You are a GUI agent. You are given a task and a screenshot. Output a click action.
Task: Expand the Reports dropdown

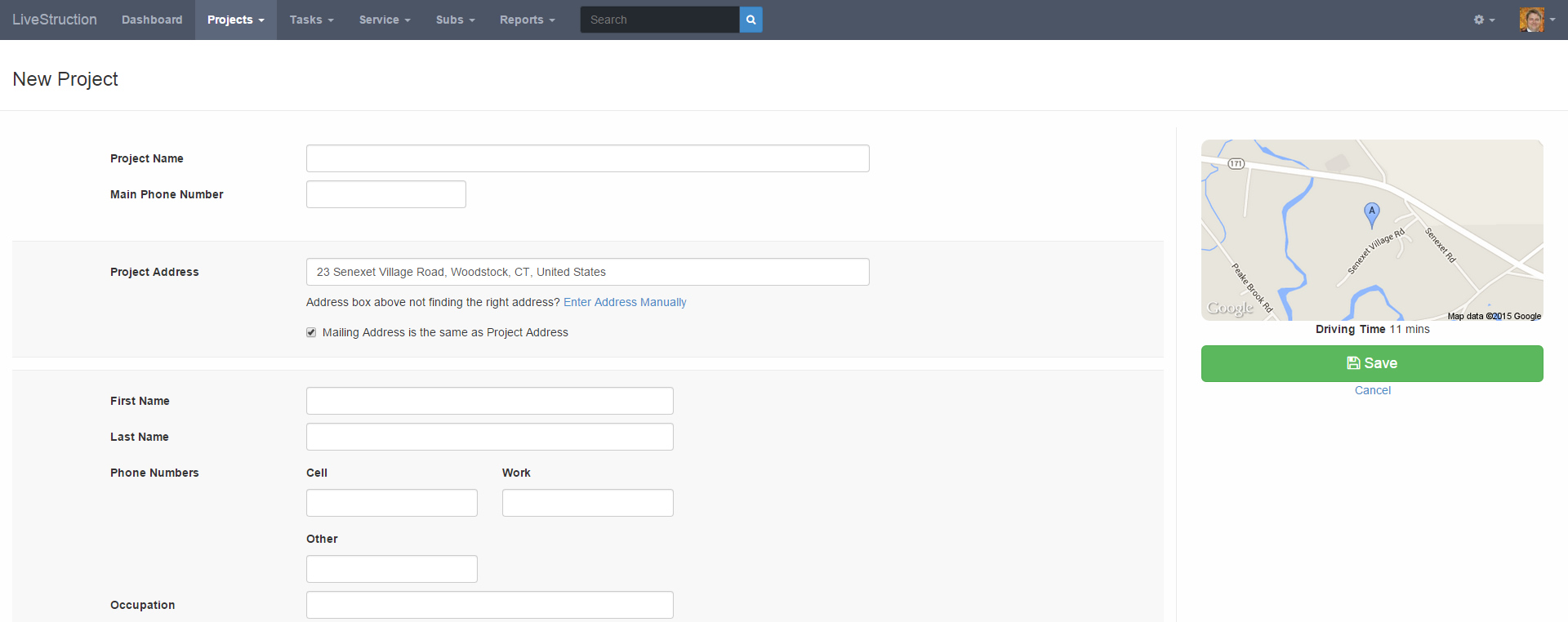coord(527,20)
